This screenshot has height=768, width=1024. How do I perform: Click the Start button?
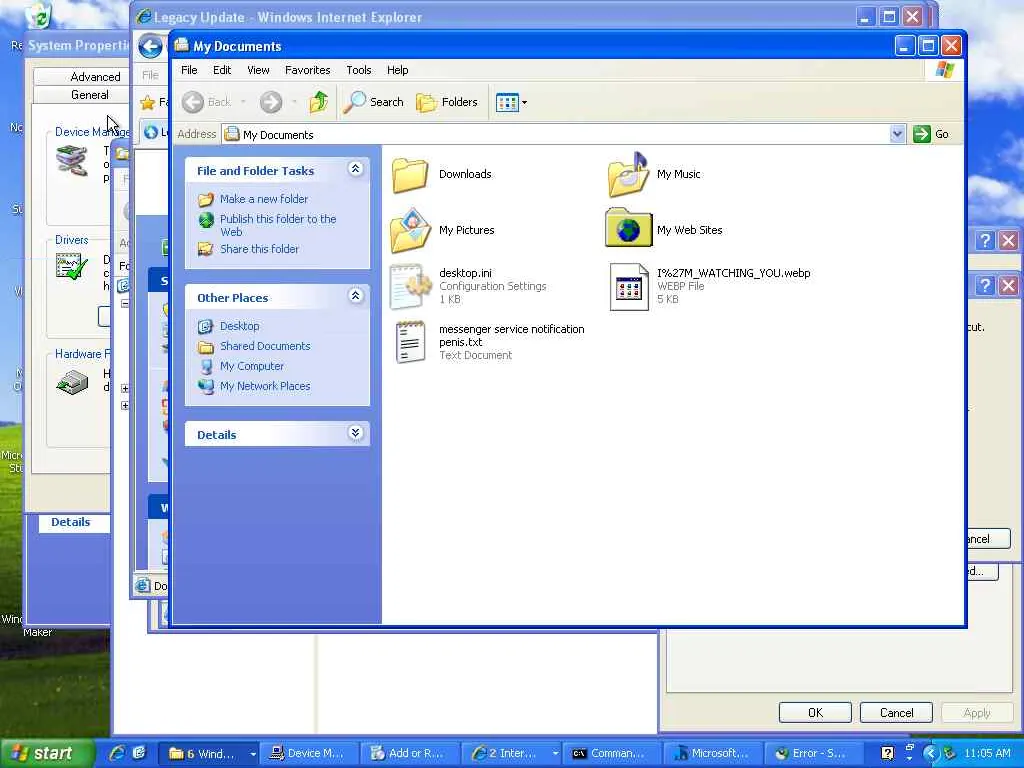pos(46,753)
